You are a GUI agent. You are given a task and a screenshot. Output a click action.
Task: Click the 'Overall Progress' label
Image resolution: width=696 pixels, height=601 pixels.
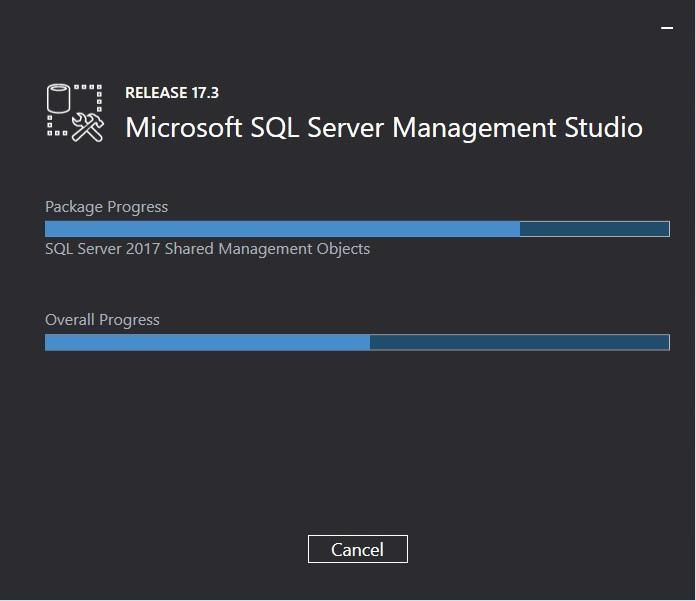[102, 320]
